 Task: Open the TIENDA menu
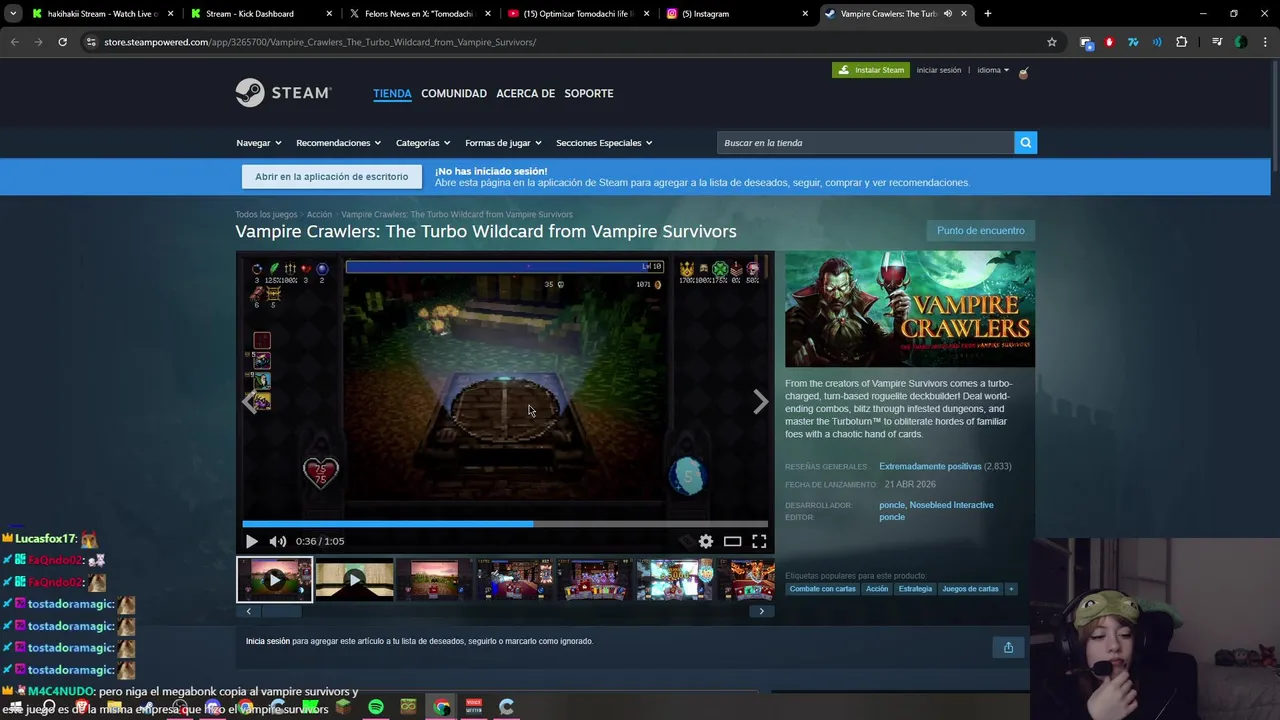click(x=392, y=93)
